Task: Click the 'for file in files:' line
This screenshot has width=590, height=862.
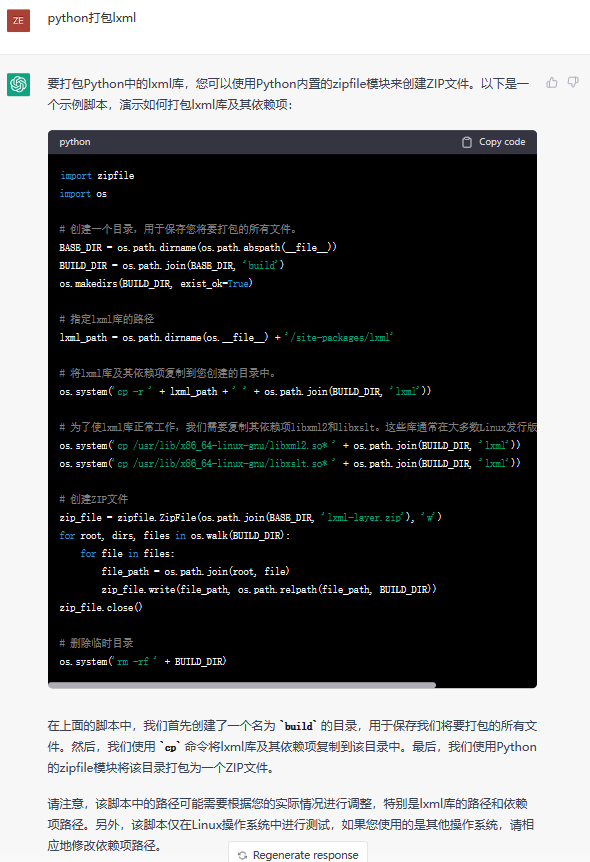Action: coord(127,554)
